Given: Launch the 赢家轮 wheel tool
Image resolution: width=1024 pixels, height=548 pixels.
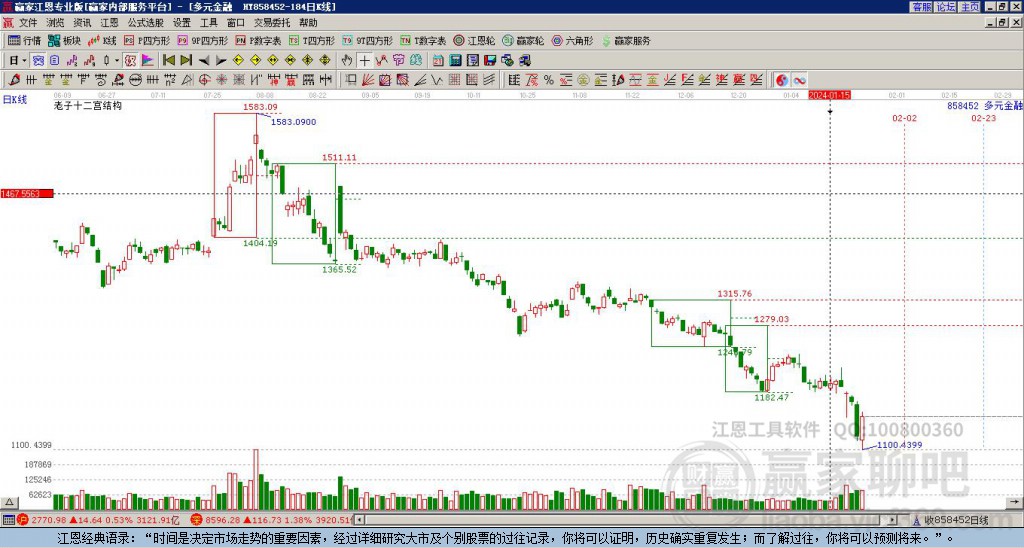Looking at the screenshot, I should (x=524, y=40).
